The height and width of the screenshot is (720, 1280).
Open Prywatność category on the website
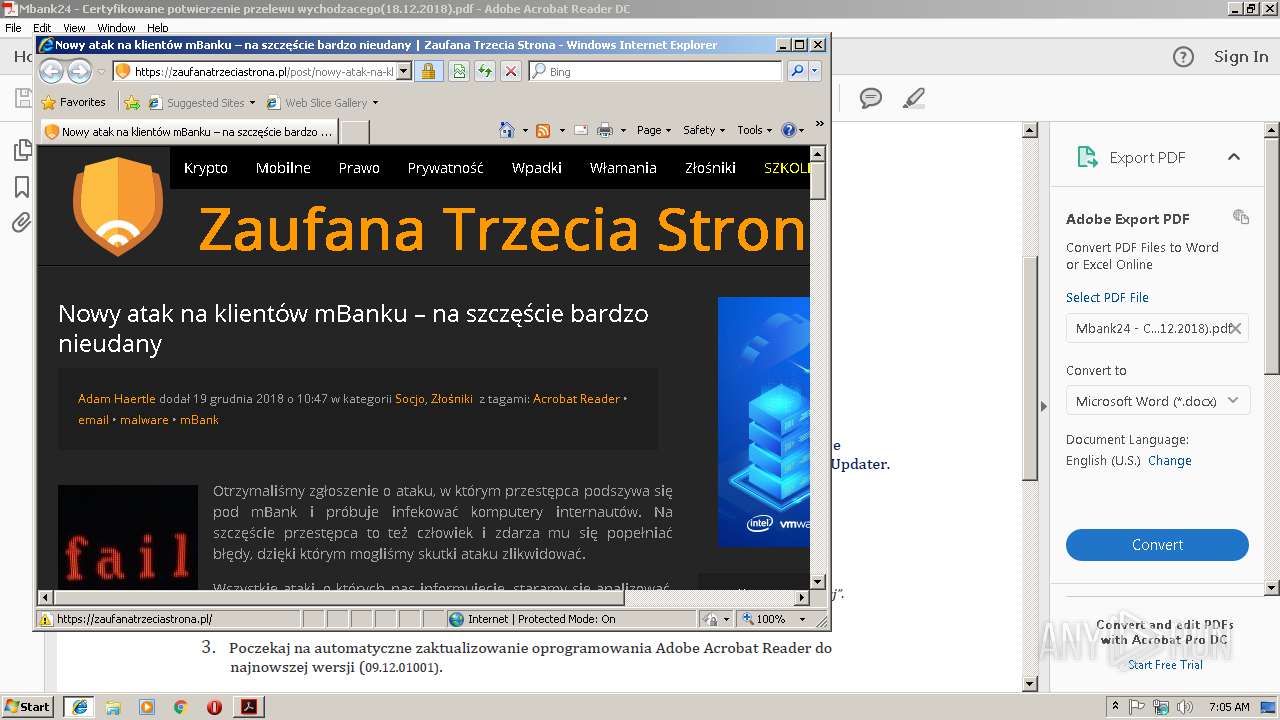tap(445, 168)
